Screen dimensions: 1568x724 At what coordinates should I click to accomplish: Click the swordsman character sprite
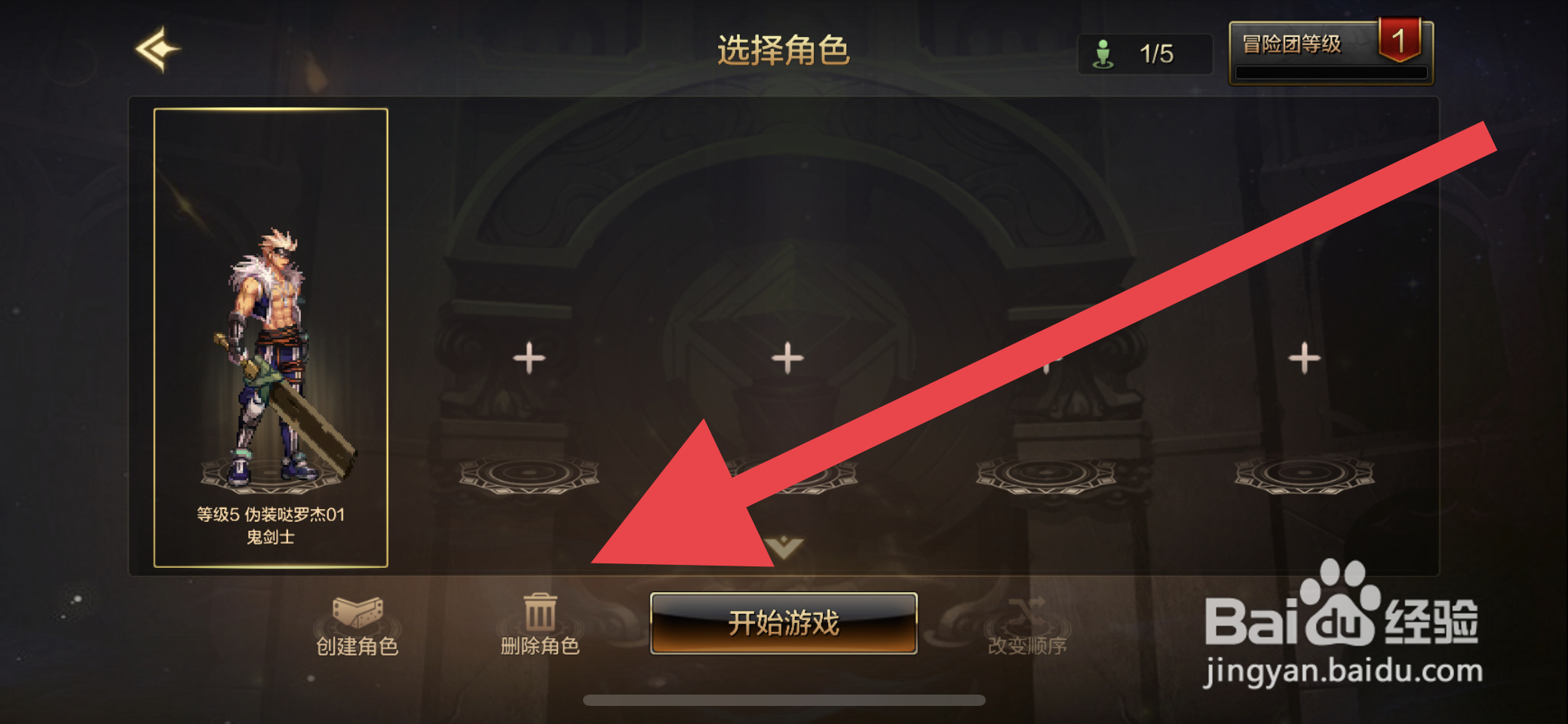click(x=284, y=357)
